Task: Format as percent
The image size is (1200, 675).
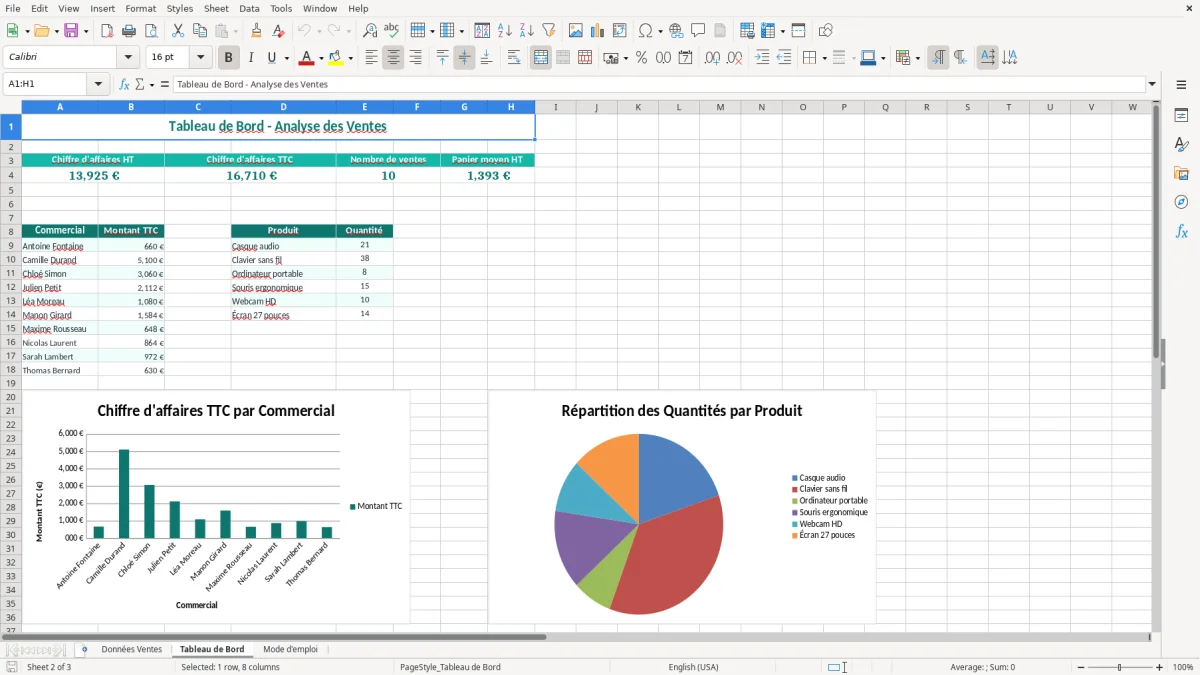Action: [641, 58]
